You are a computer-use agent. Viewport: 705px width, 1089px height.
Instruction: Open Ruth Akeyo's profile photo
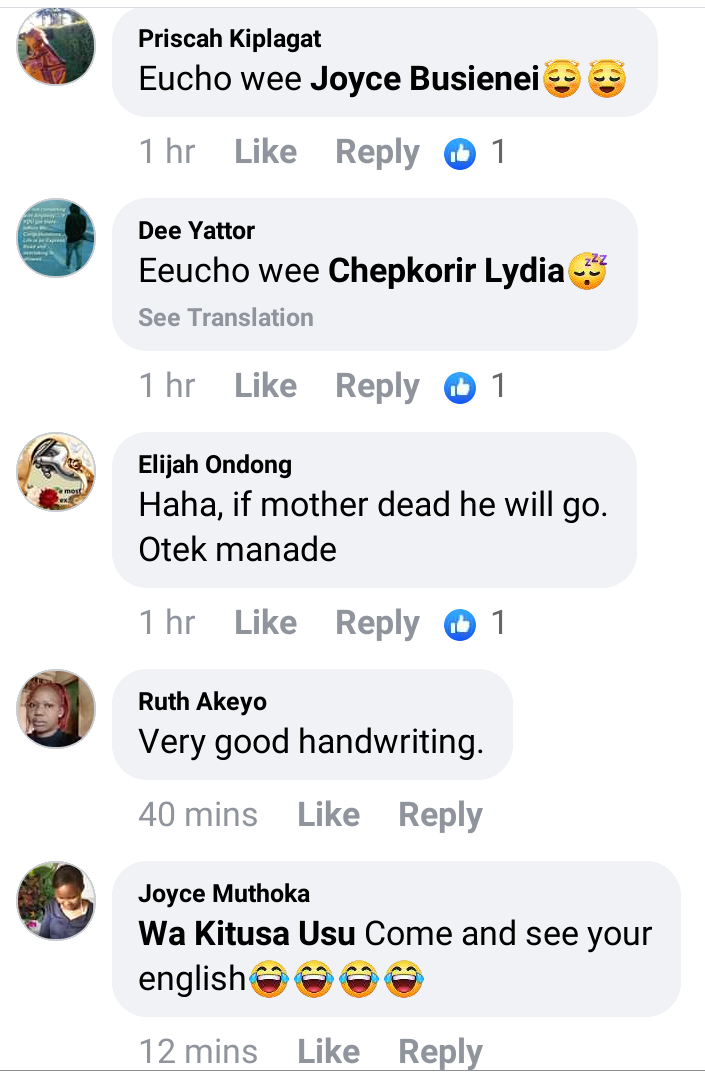point(56,709)
